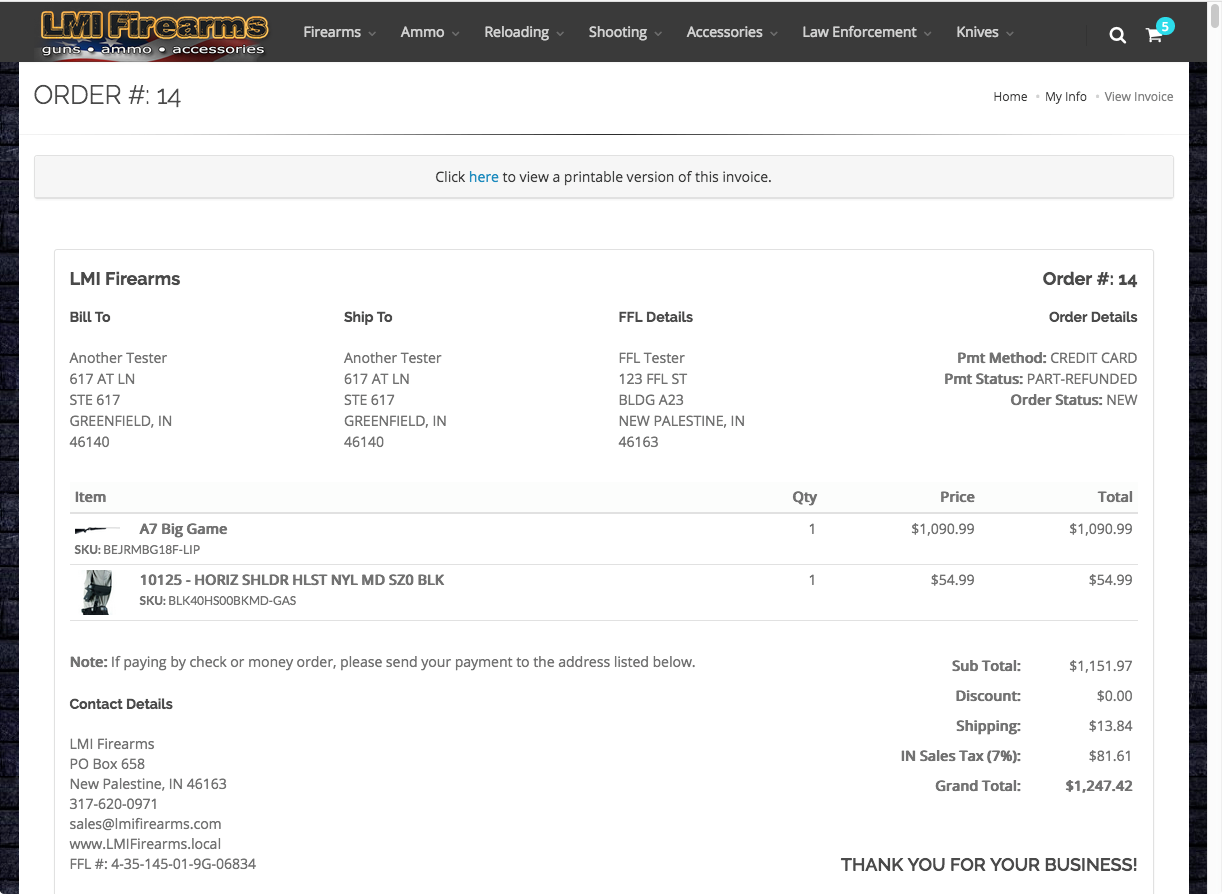Expand the Reloading menu
The image size is (1222, 894).
524,32
